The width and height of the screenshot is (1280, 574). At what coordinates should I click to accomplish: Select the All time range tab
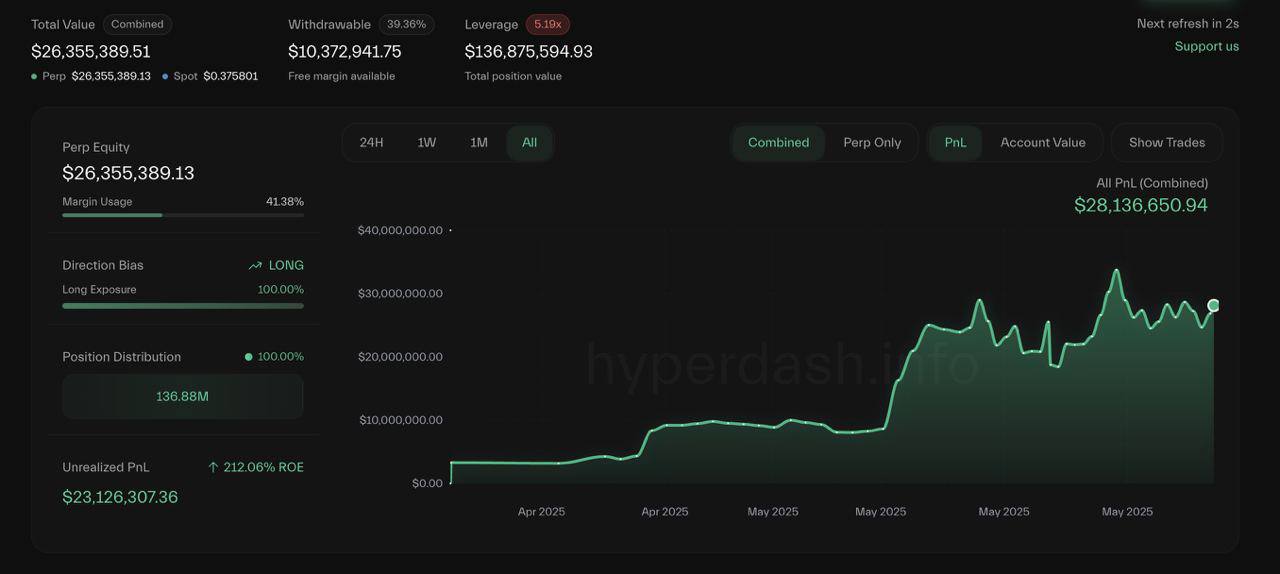tap(529, 142)
